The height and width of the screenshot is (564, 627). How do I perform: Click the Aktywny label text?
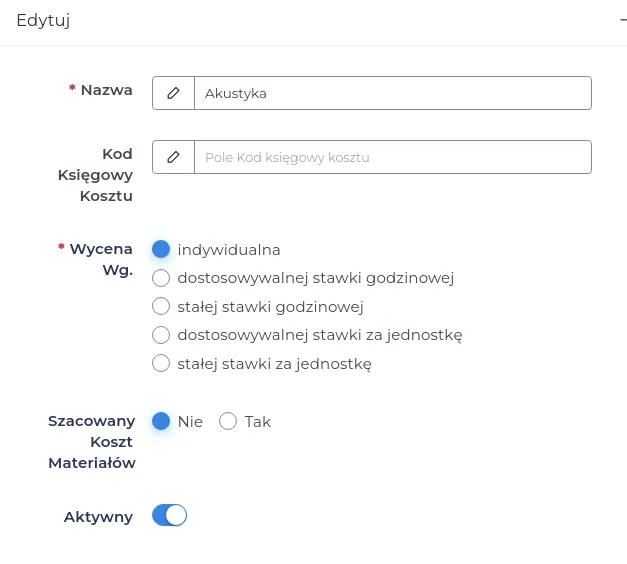98,517
